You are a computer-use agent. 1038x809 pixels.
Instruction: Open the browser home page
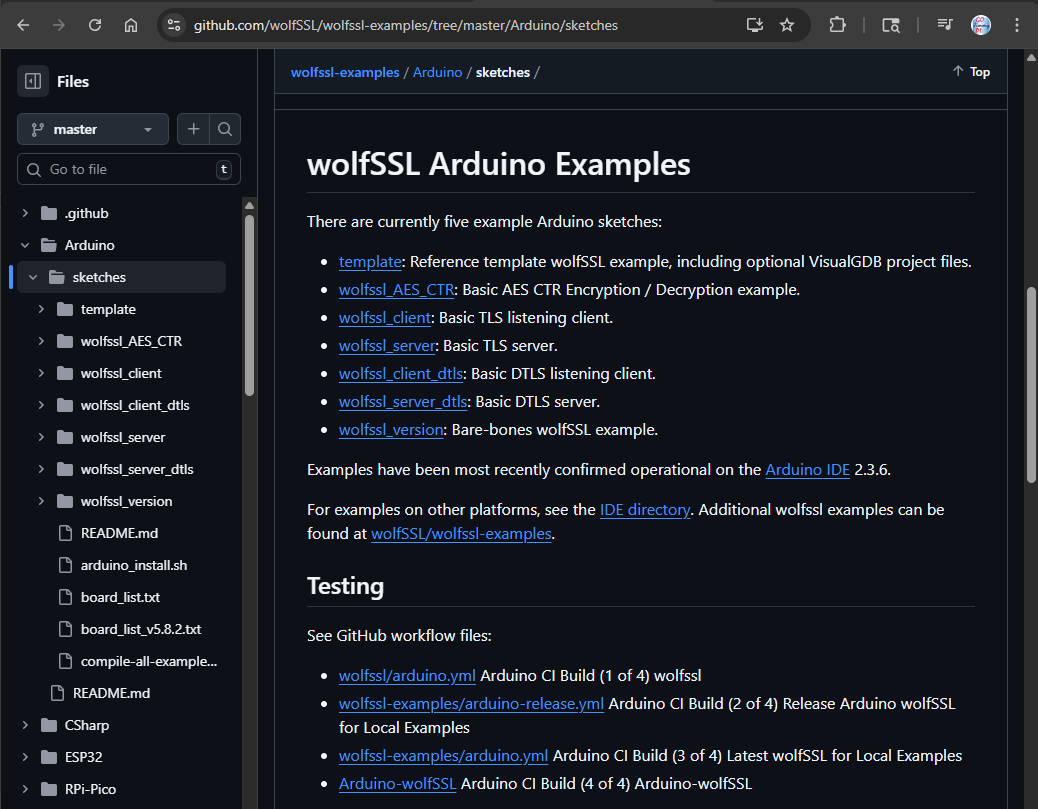click(131, 25)
